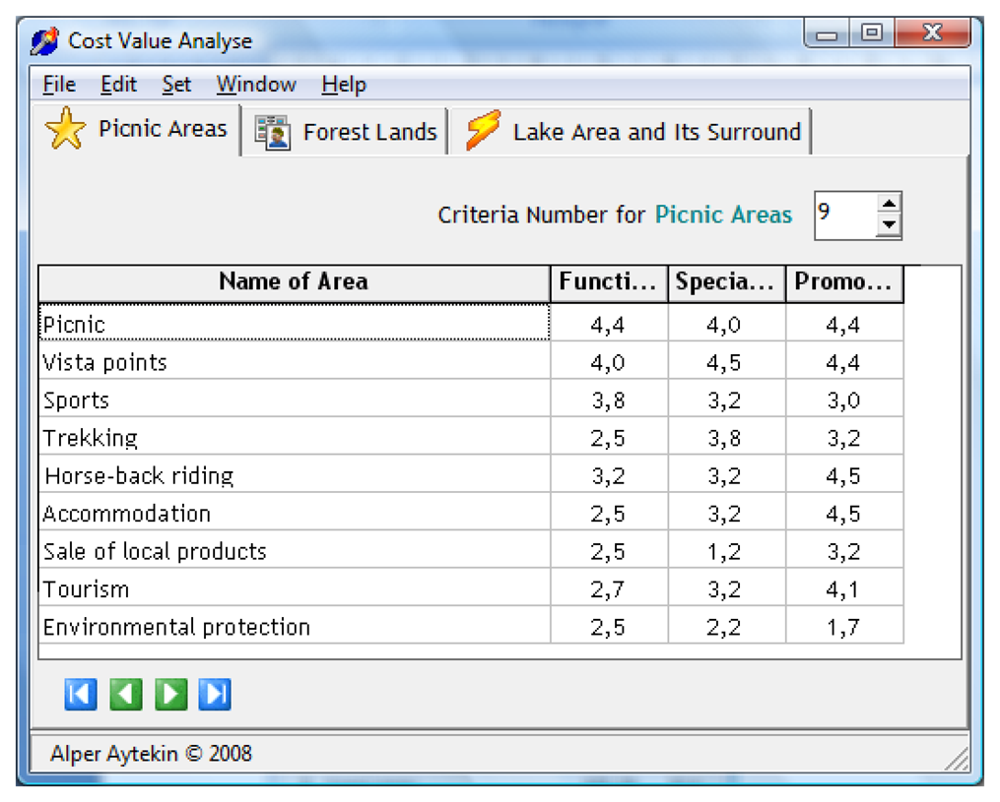
Task: Maximize the Cost Value Analyse window
Action: 871,34
